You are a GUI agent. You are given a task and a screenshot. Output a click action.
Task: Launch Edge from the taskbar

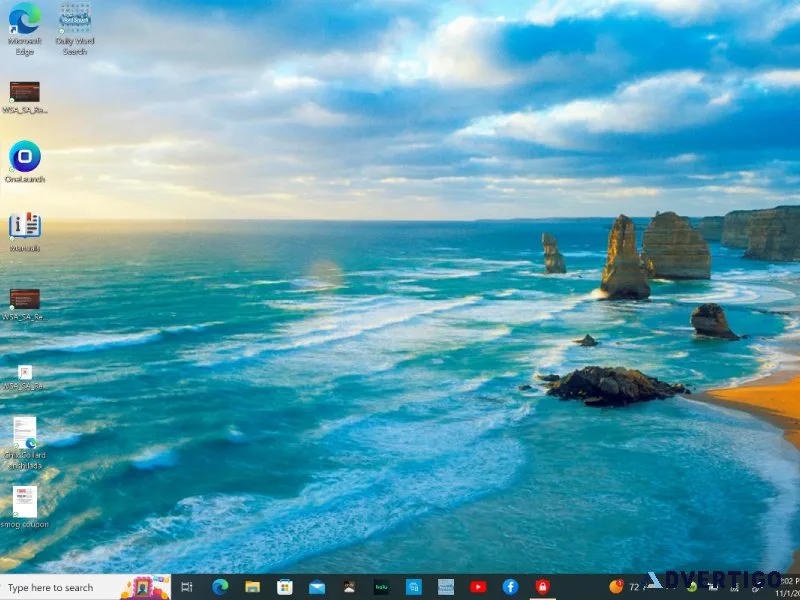coord(220,587)
